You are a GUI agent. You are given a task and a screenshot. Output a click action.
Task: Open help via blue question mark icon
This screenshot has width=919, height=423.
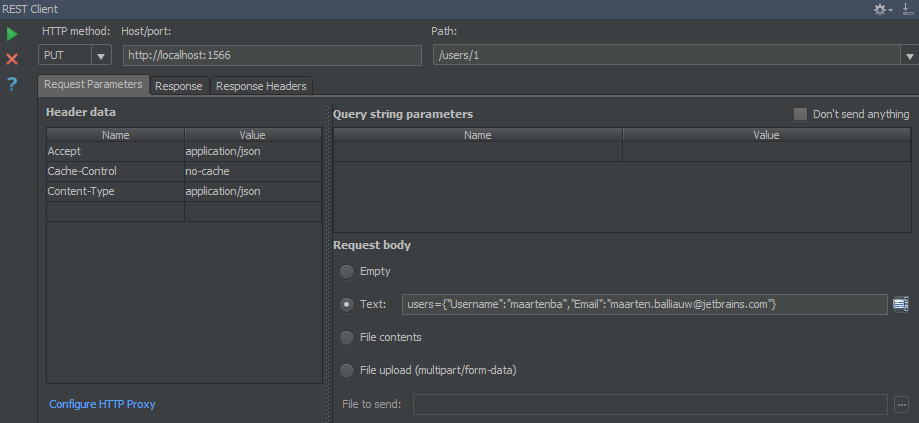click(x=12, y=84)
